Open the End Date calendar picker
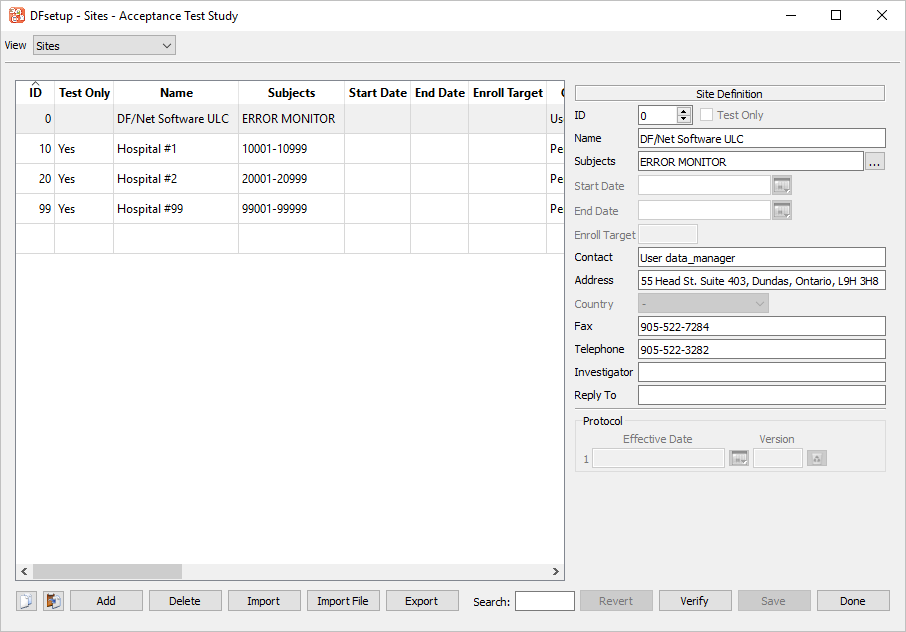Screen dimensions: 906x632 coord(781,210)
